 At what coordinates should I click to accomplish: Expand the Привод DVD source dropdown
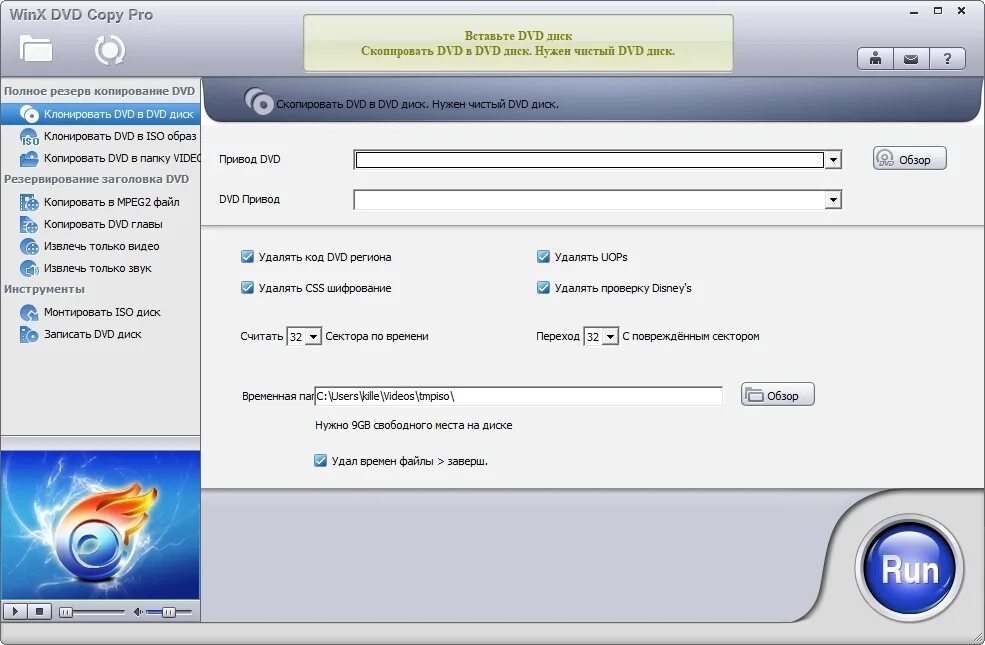pyautogui.click(x=833, y=160)
